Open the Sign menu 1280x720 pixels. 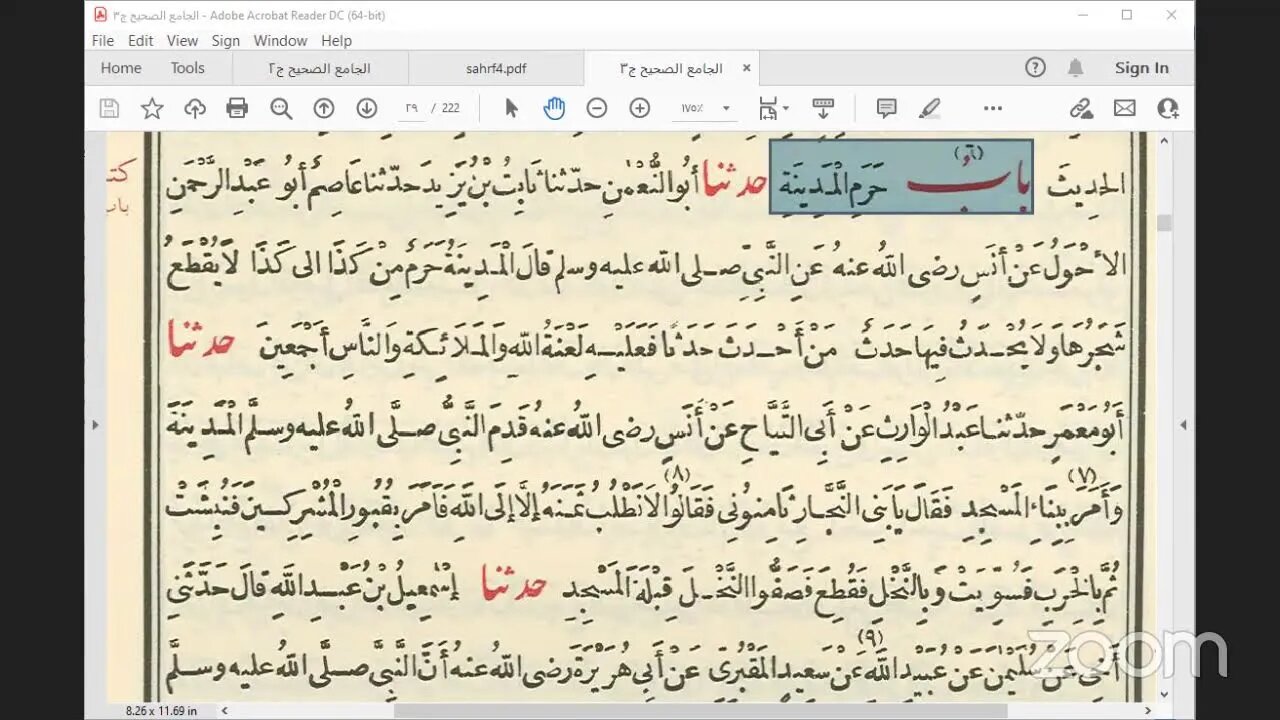(x=226, y=41)
